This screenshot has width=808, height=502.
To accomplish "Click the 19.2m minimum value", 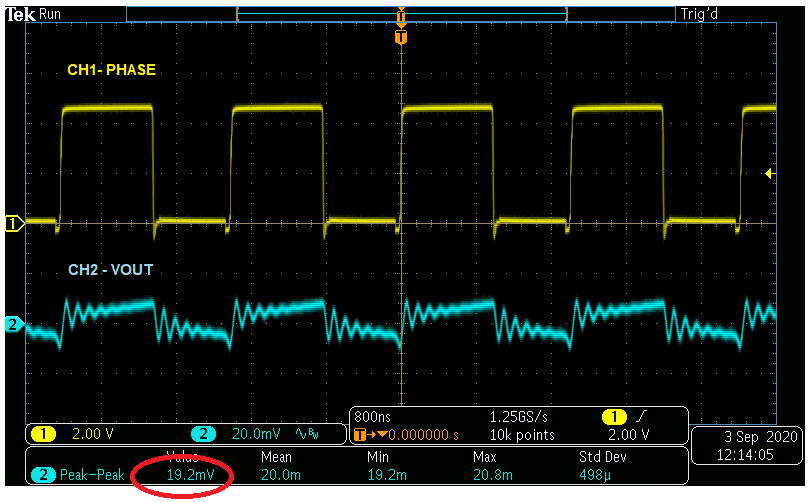I will click(387, 475).
